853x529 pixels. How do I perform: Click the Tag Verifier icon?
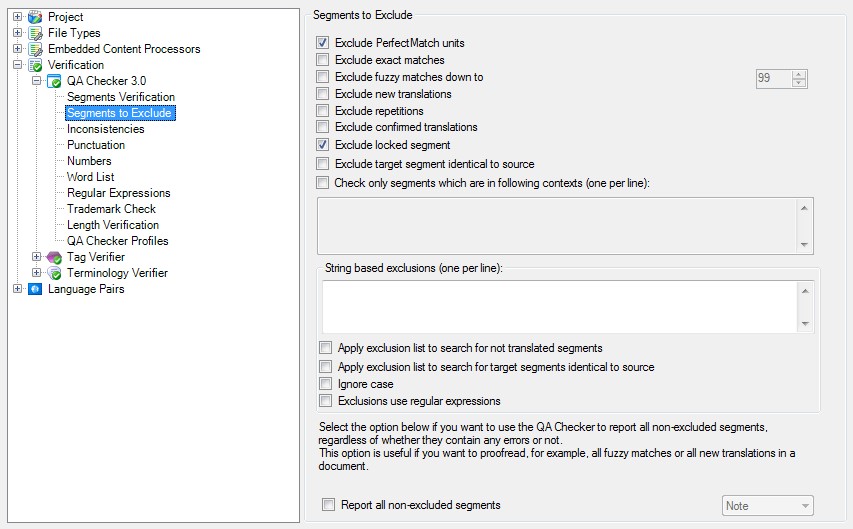tap(55, 257)
